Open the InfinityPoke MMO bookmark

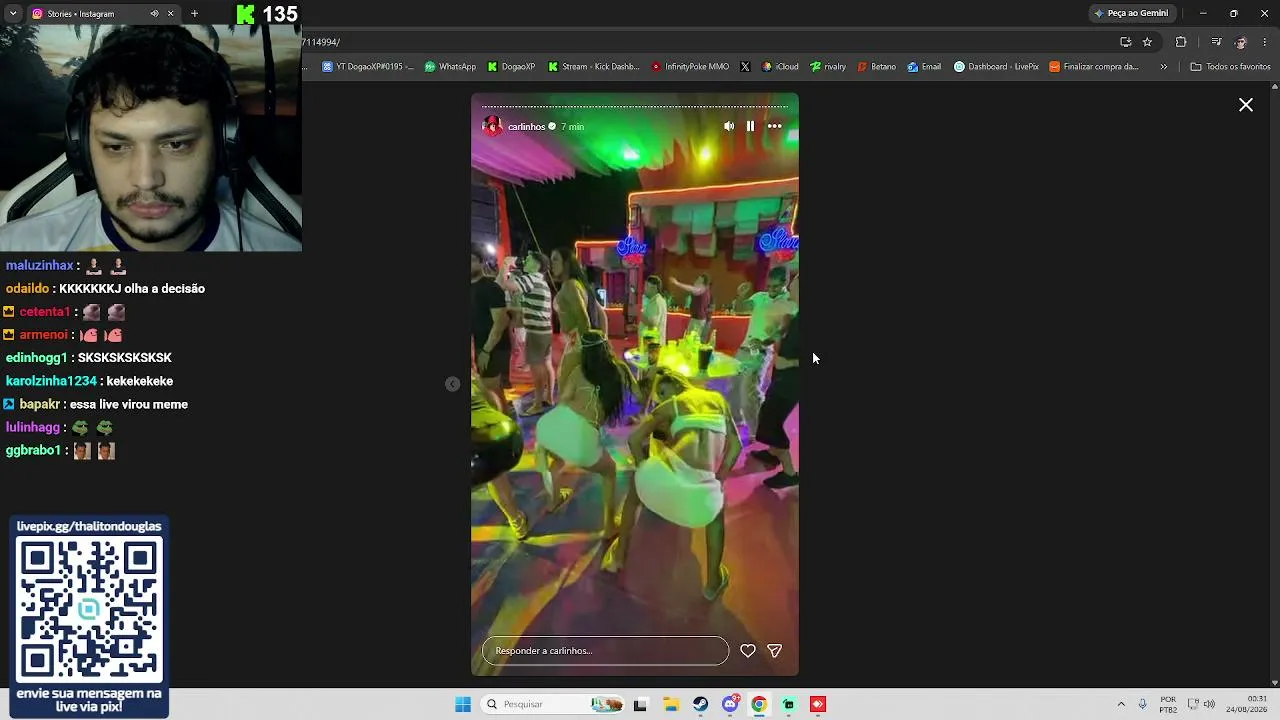(x=690, y=67)
